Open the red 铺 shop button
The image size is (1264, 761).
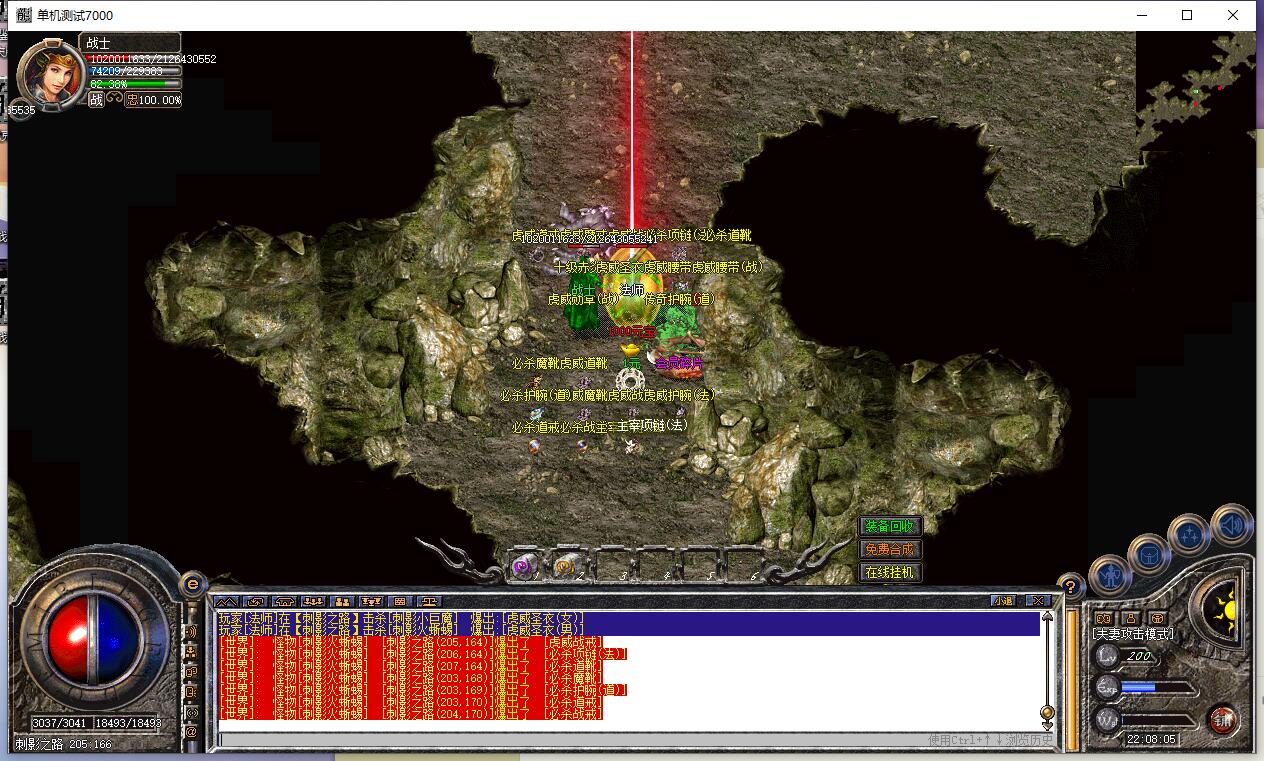point(1221,719)
